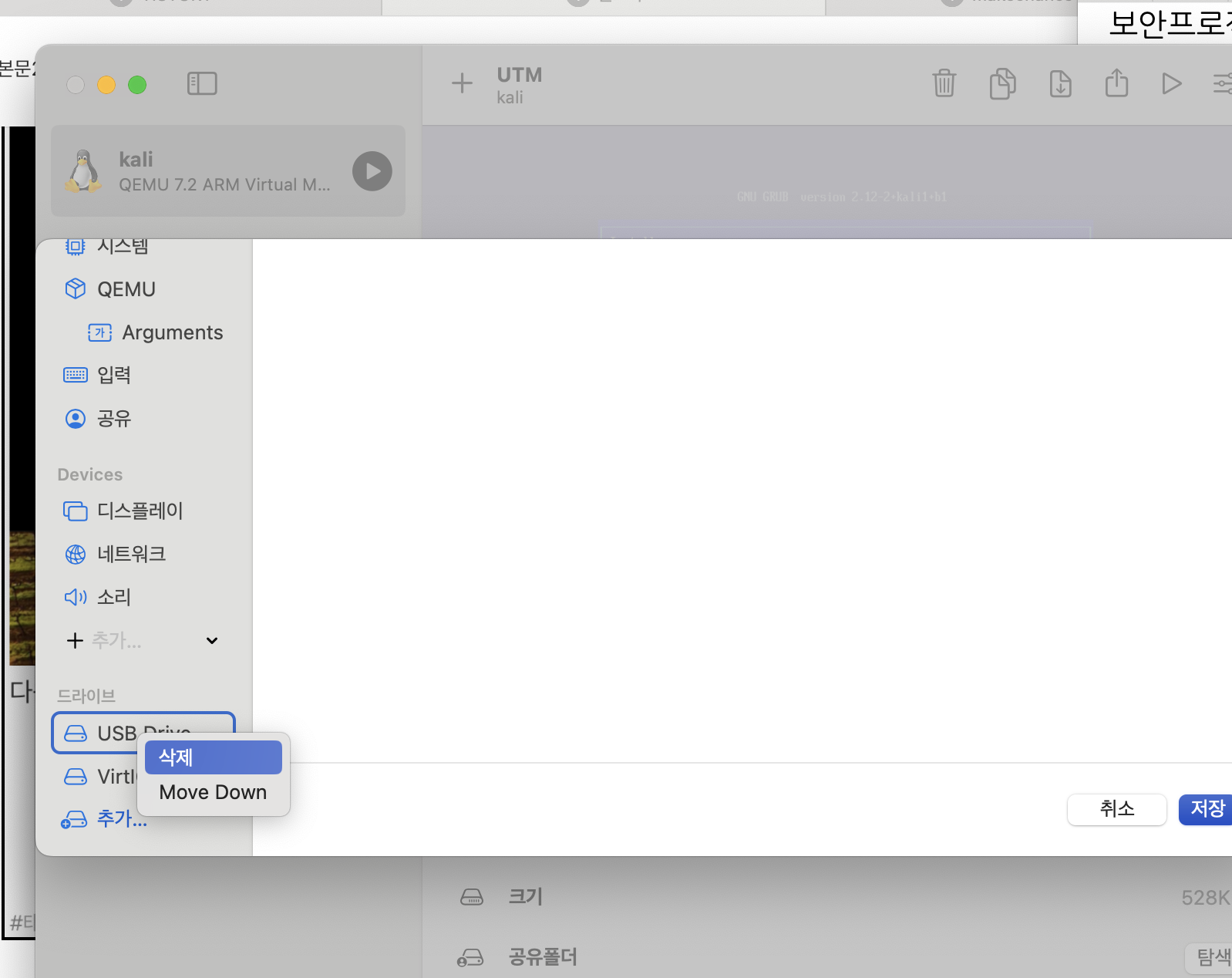Toggle the UTM sidebar with the sidebar icon

tap(202, 83)
